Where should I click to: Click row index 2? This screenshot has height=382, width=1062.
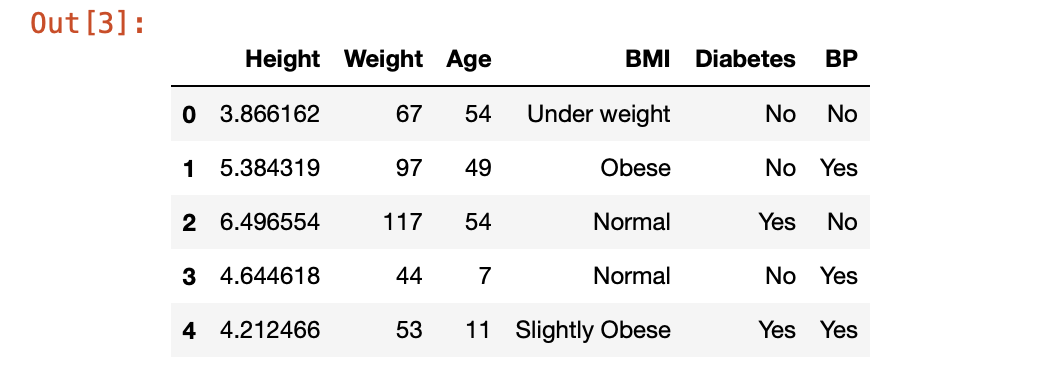click(189, 223)
